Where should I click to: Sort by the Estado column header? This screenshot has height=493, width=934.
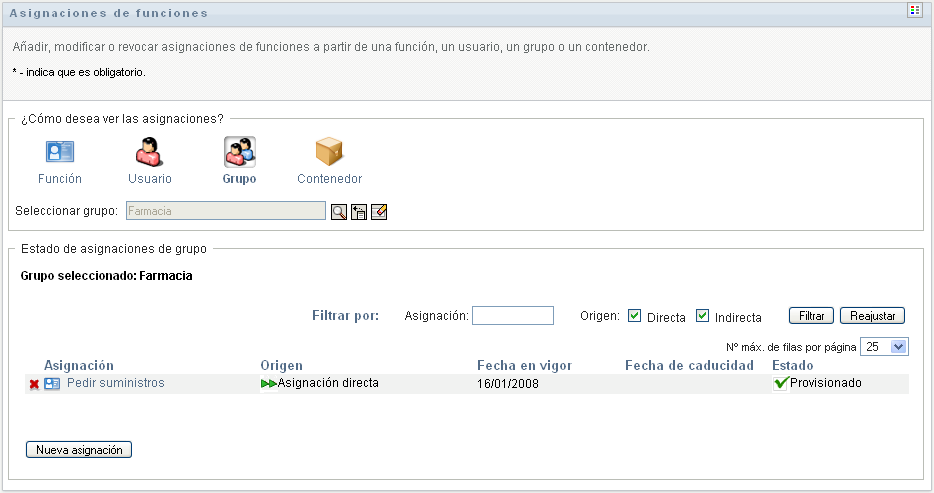tap(792, 365)
